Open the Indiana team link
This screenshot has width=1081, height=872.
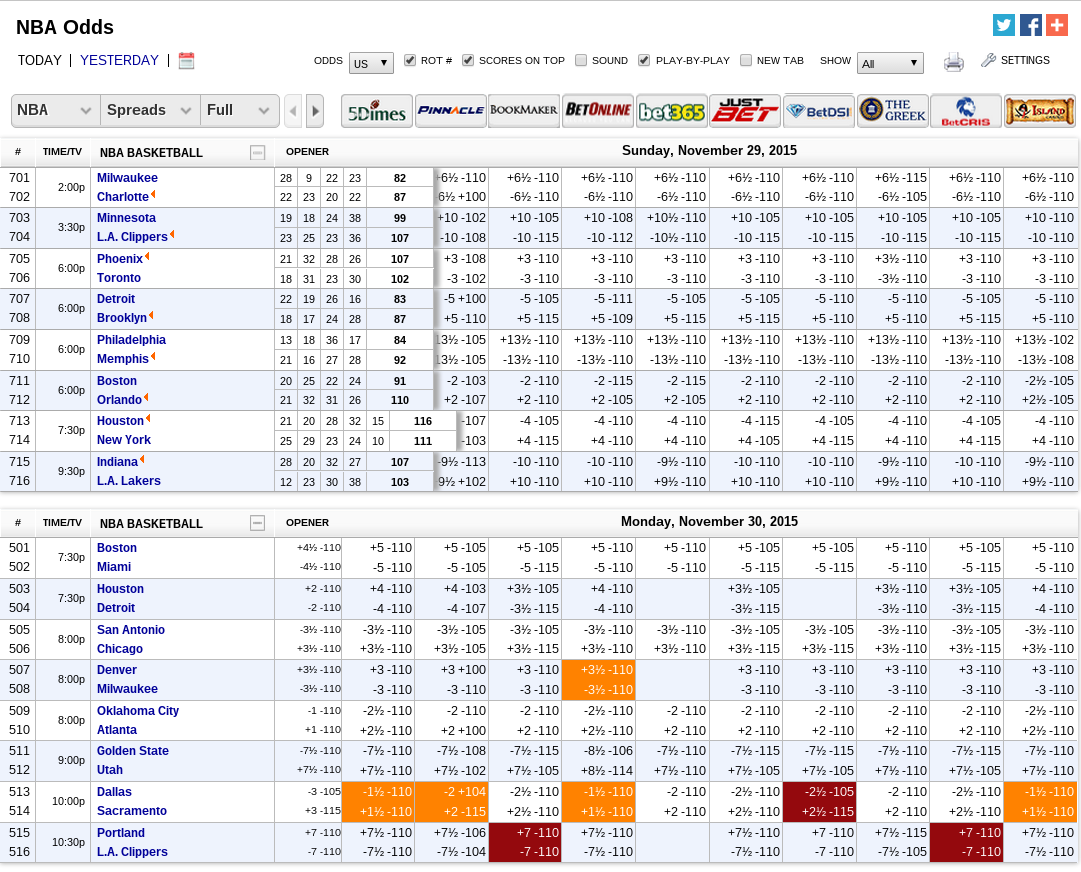pos(117,462)
